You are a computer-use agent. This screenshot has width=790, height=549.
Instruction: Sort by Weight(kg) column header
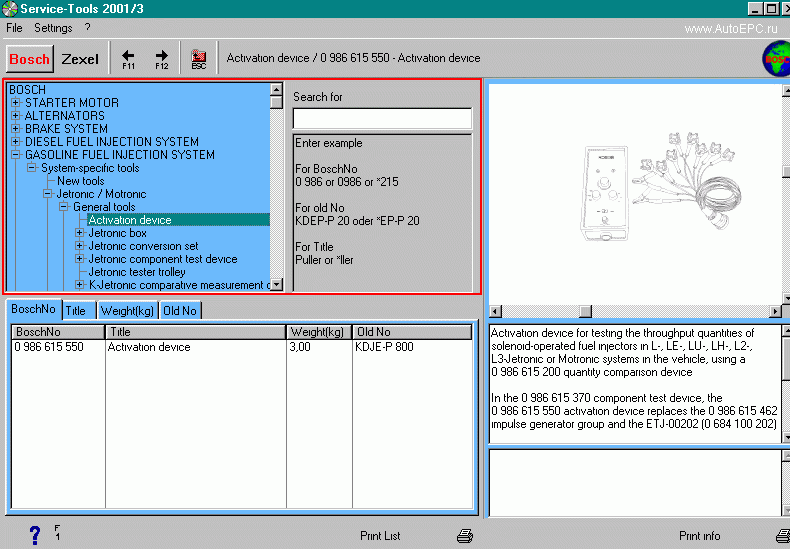point(319,332)
